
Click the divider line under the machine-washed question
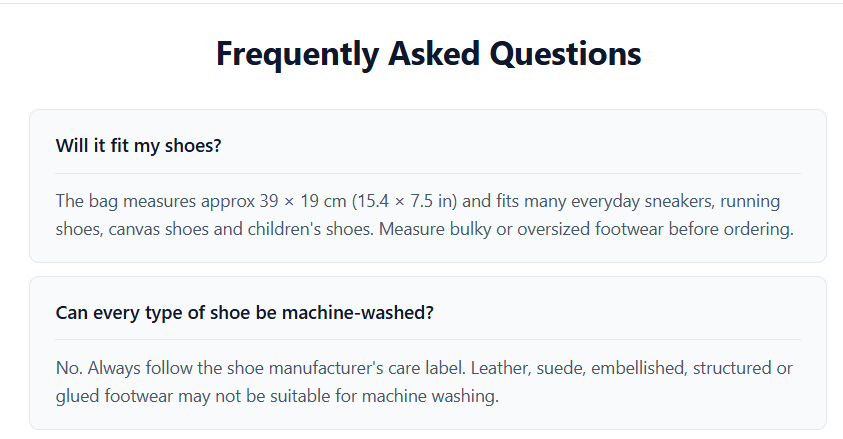[428, 340]
